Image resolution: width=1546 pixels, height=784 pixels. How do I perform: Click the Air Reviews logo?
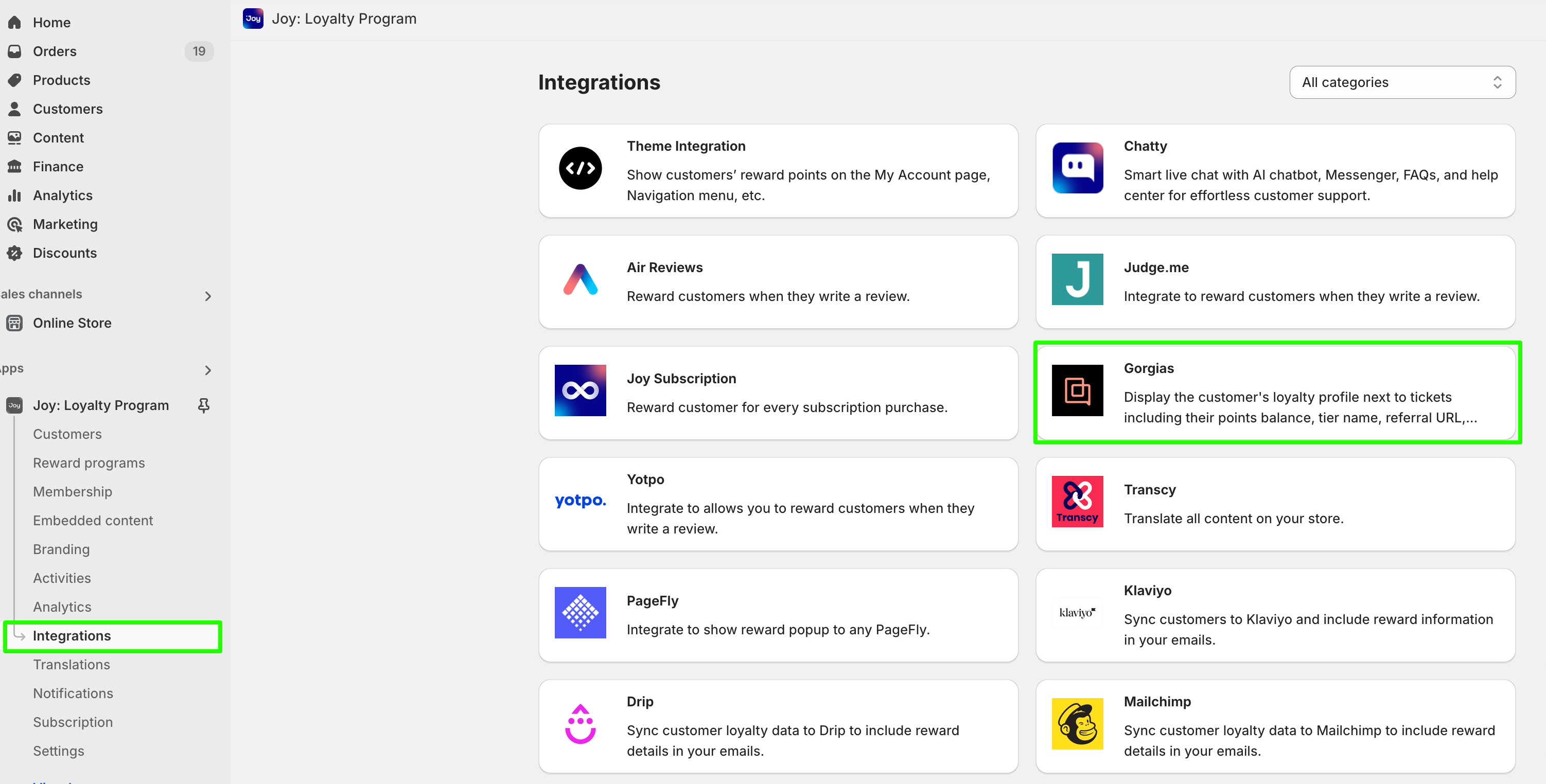click(x=579, y=279)
